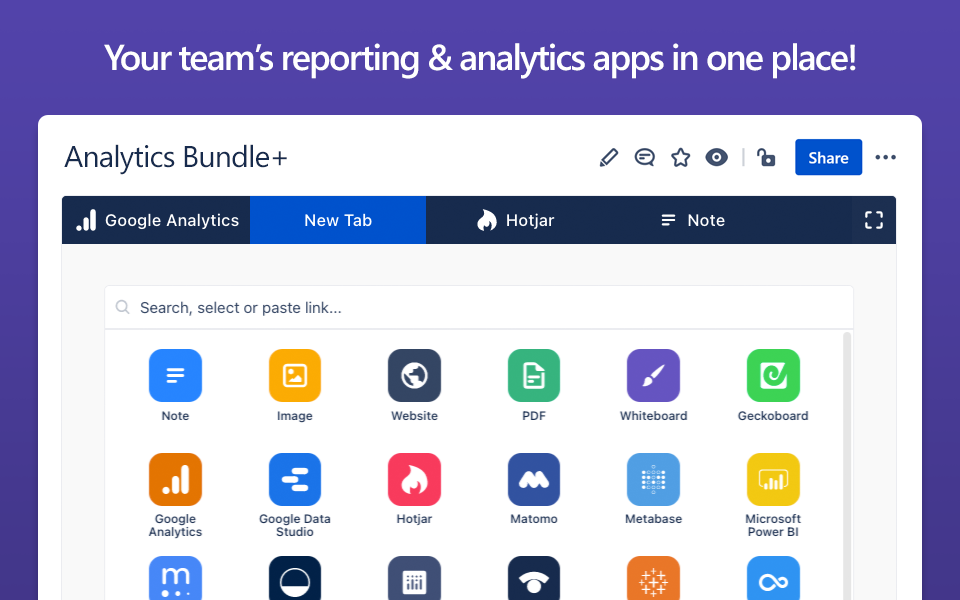Open the more actions ellipsis menu

pyautogui.click(x=885, y=157)
